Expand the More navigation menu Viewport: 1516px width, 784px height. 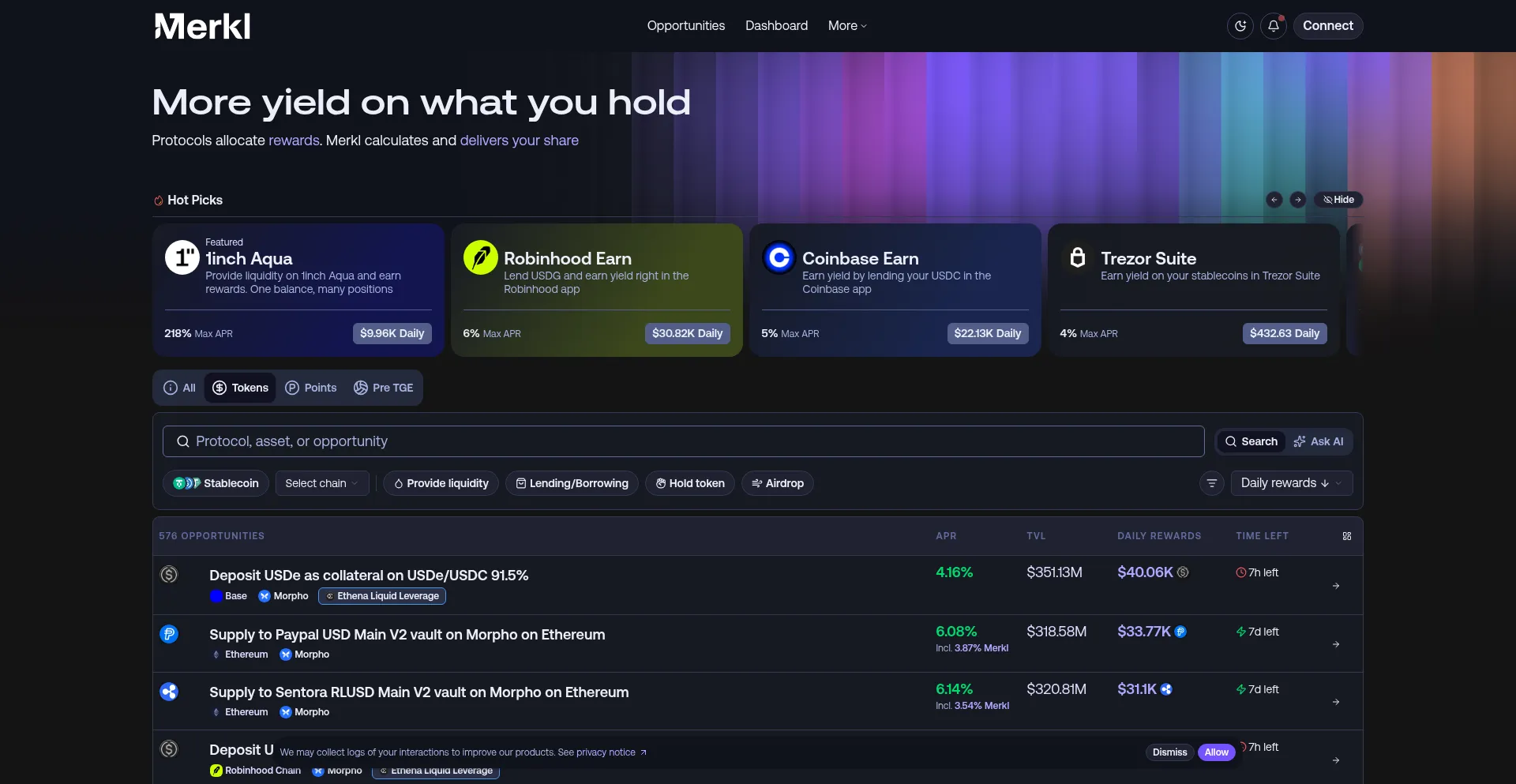(x=847, y=26)
